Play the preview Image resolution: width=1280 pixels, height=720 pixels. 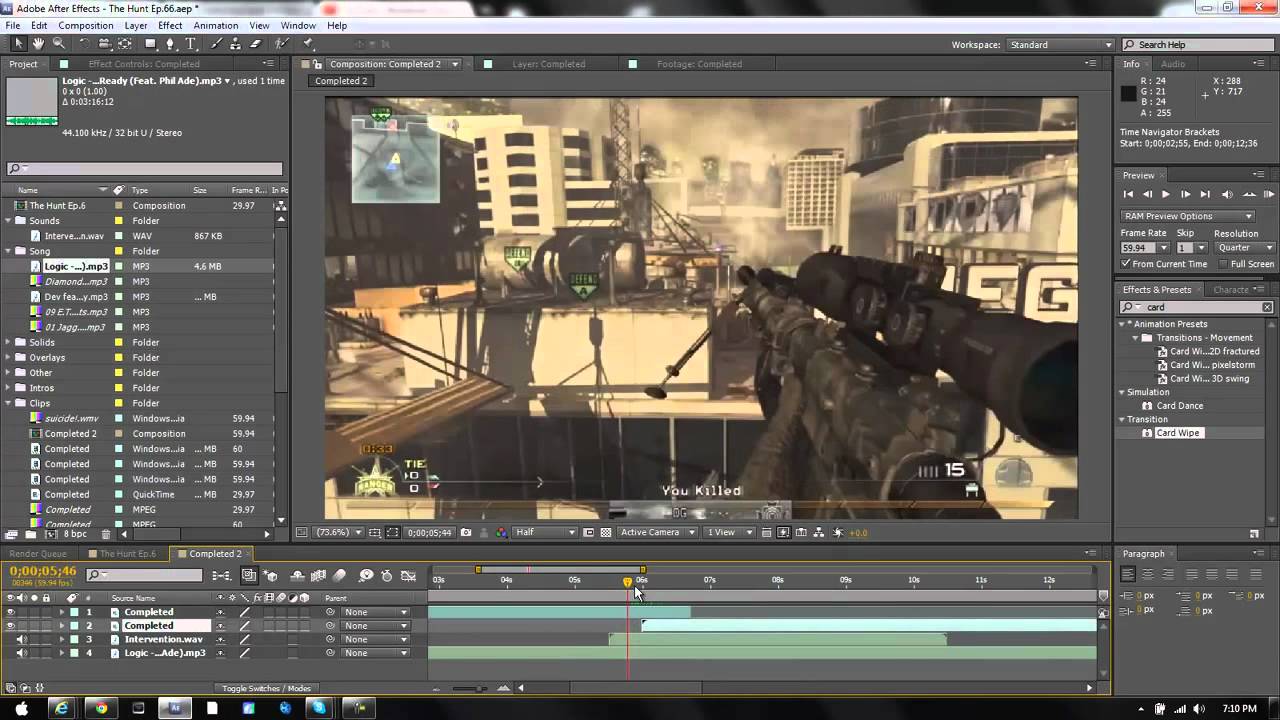point(1165,194)
